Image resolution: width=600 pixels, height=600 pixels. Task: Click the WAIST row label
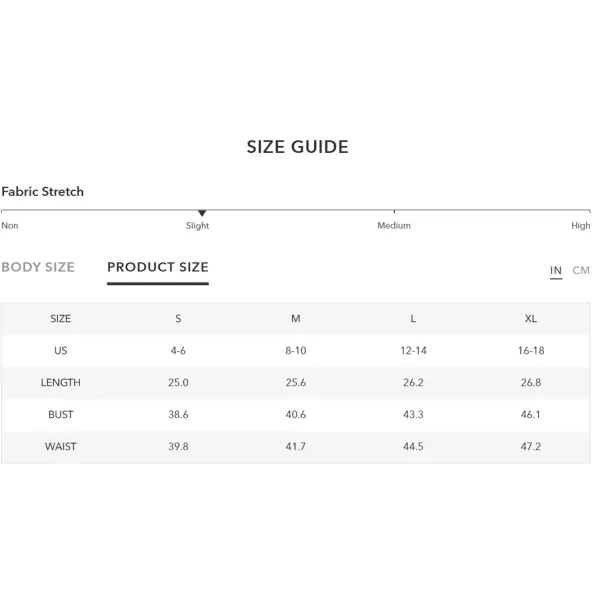[x=60, y=447]
